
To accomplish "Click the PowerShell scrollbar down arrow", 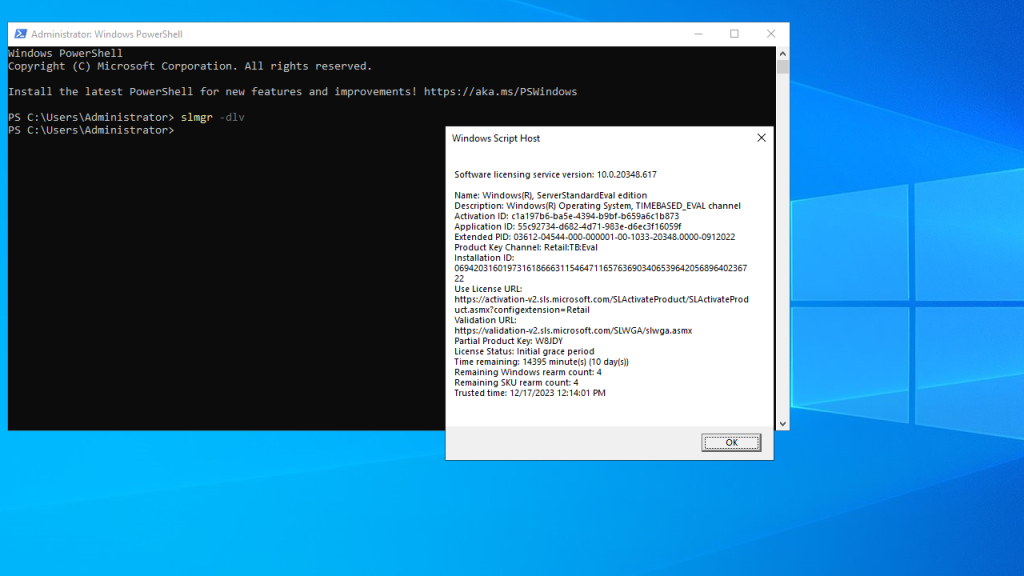I will point(782,423).
